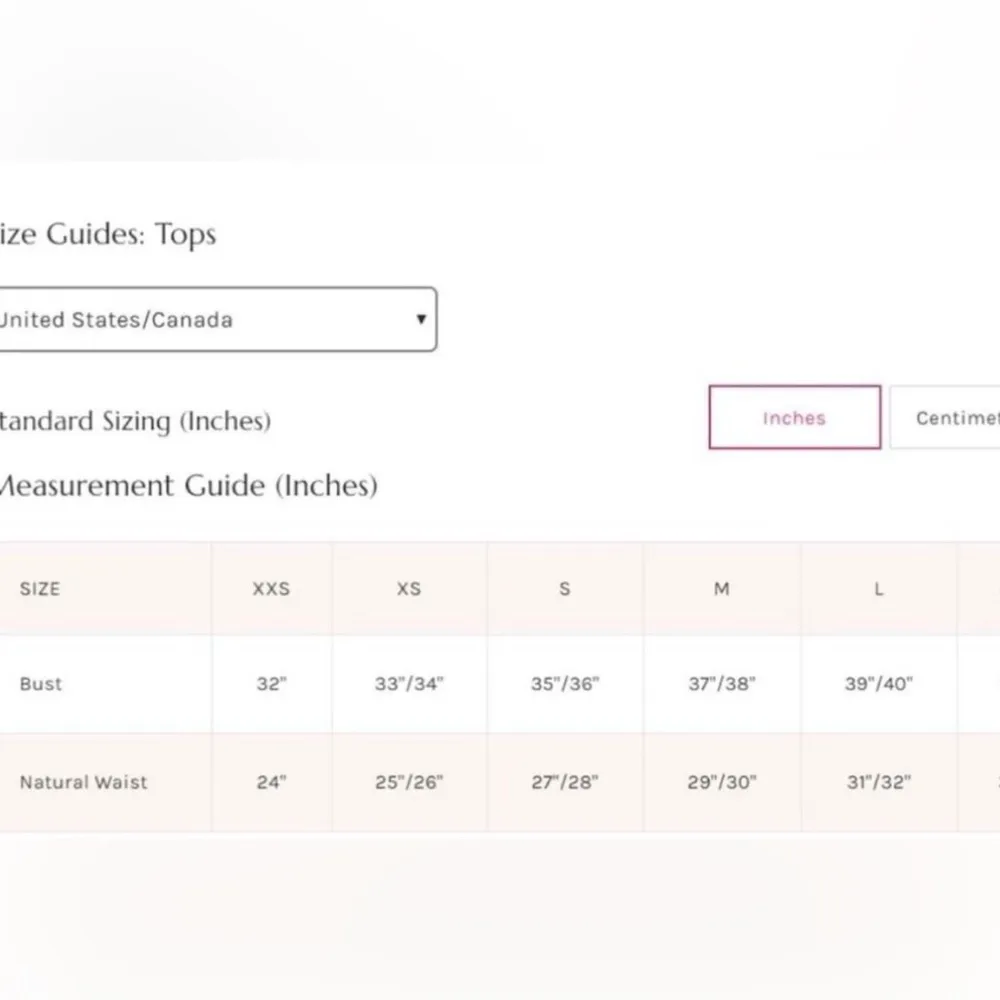
Task: Click the M size header
Action: coord(721,589)
